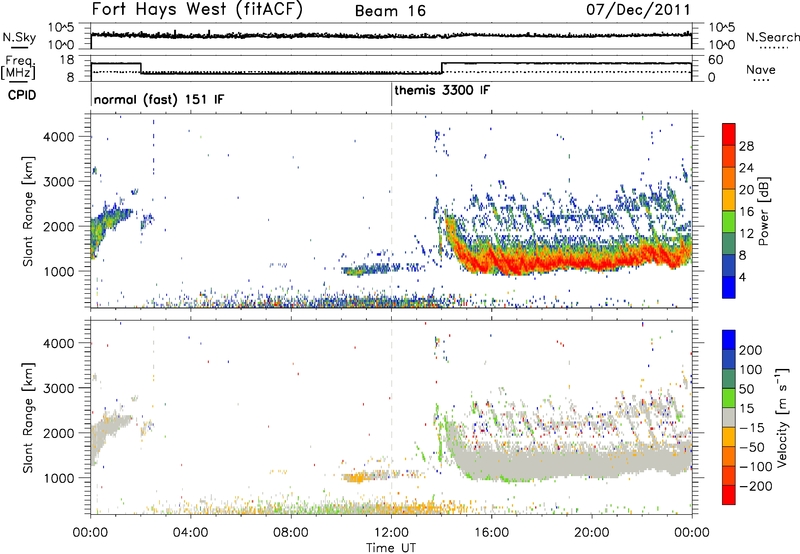The height and width of the screenshot is (554, 800).
Task: Click the 'Power [dB]' color bar label
Action: click(x=763, y=211)
